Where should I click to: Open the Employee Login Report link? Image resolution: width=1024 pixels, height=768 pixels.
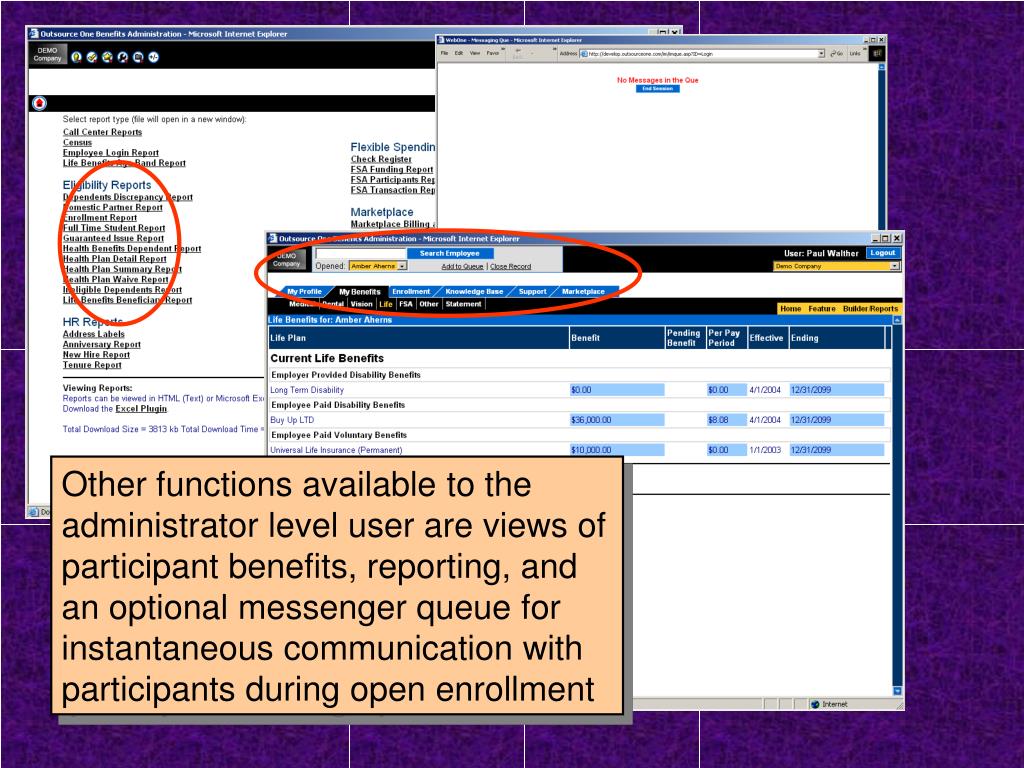click(x=110, y=152)
